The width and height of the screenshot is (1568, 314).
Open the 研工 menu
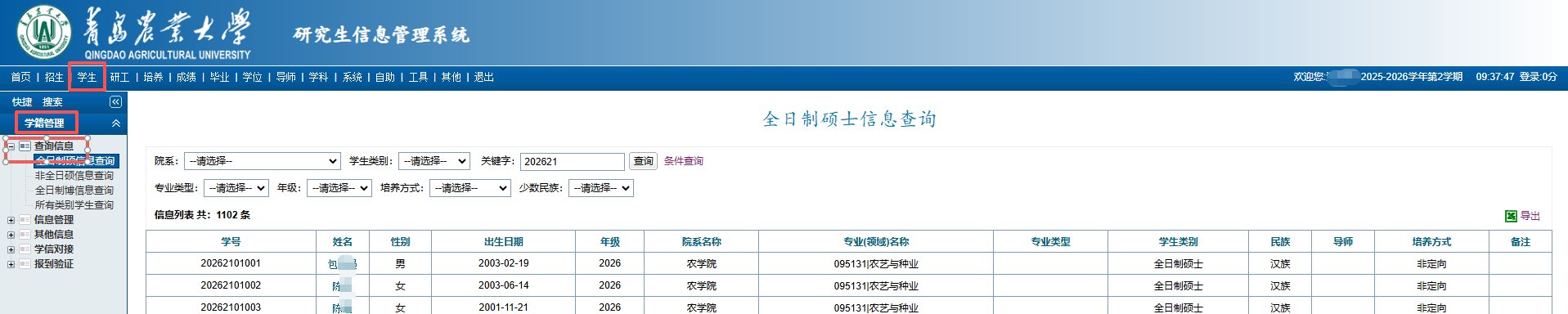click(119, 77)
